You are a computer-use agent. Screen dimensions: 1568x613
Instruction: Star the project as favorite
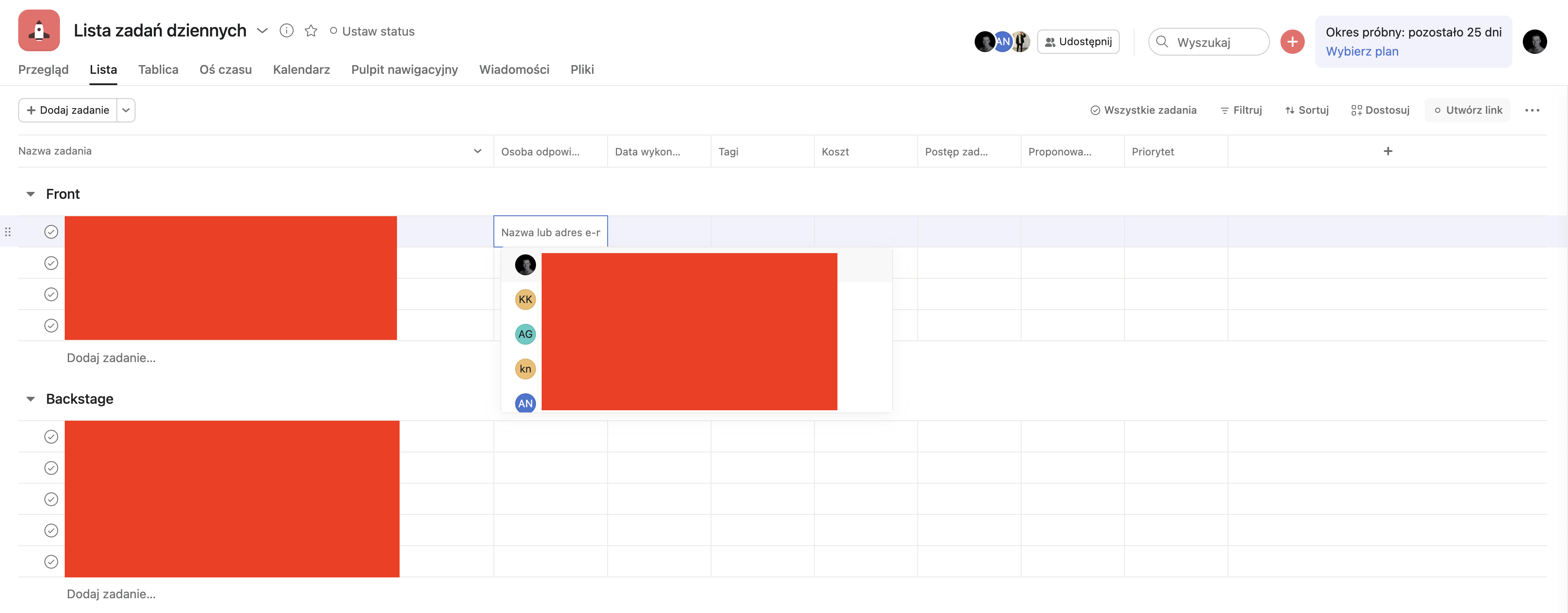[311, 30]
